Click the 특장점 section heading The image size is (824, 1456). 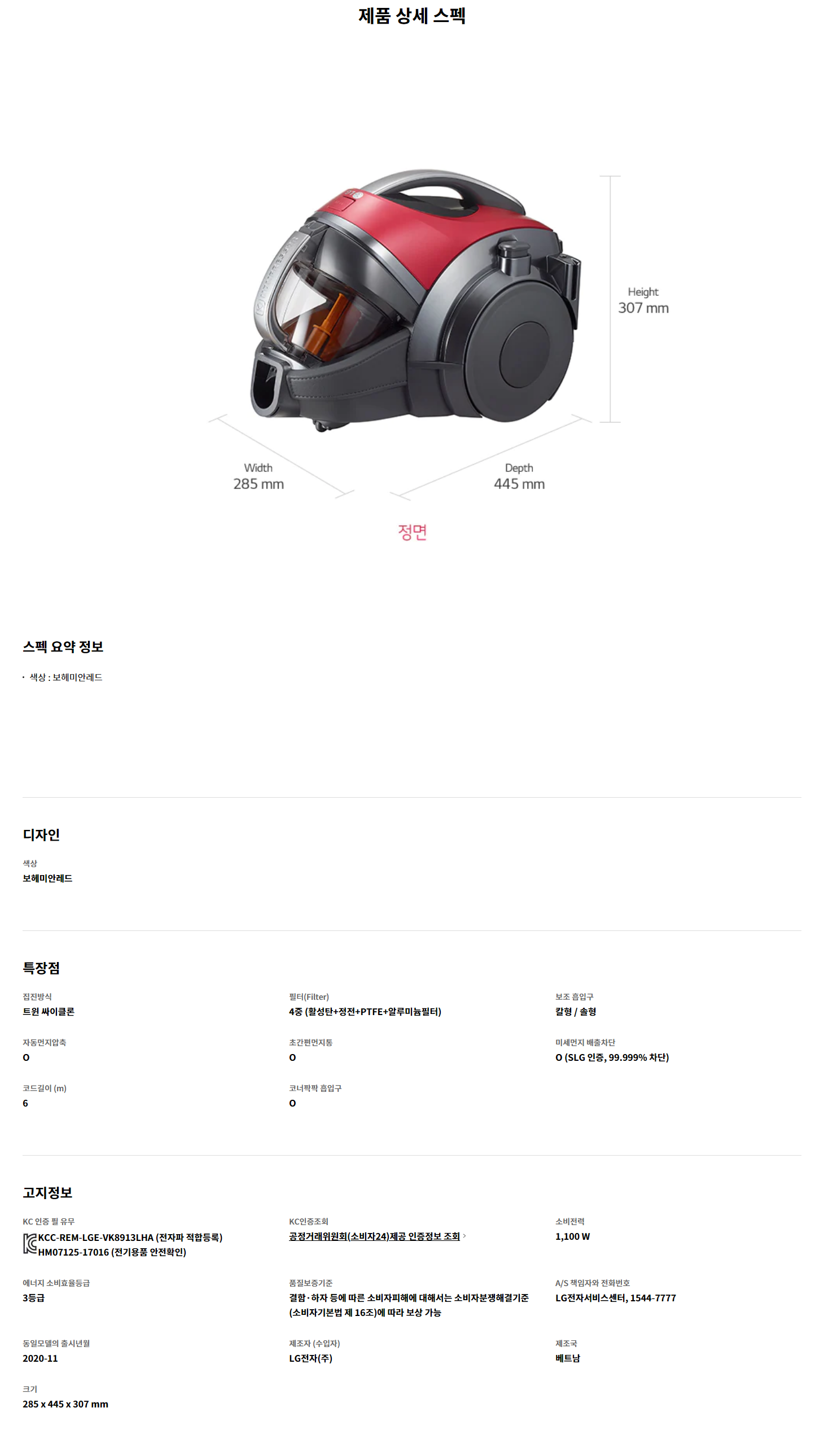(41, 968)
